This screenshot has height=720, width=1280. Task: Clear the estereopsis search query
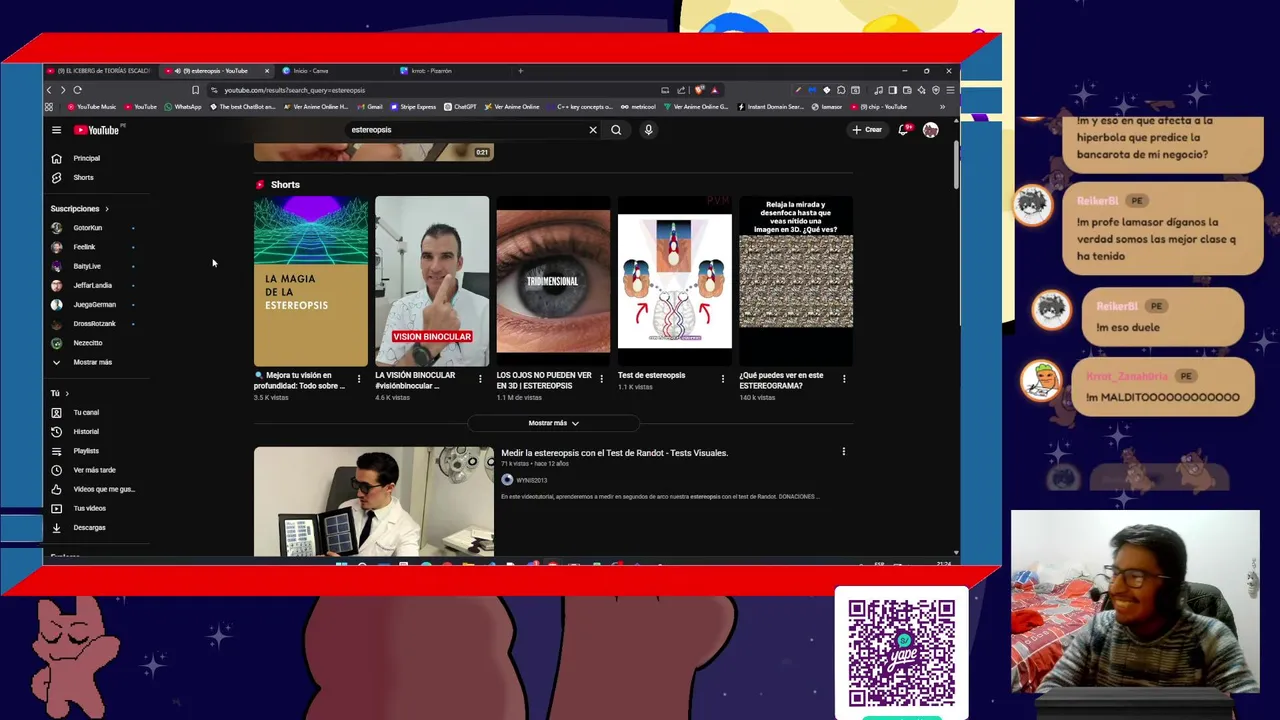pos(593,130)
